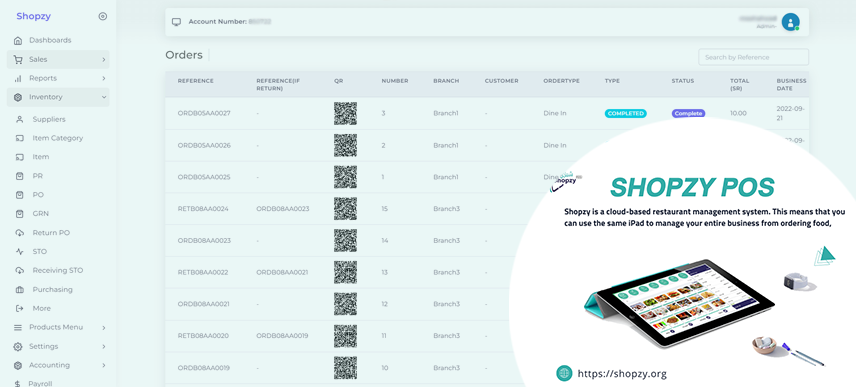Sort by the REFERENCE column header

click(195, 81)
